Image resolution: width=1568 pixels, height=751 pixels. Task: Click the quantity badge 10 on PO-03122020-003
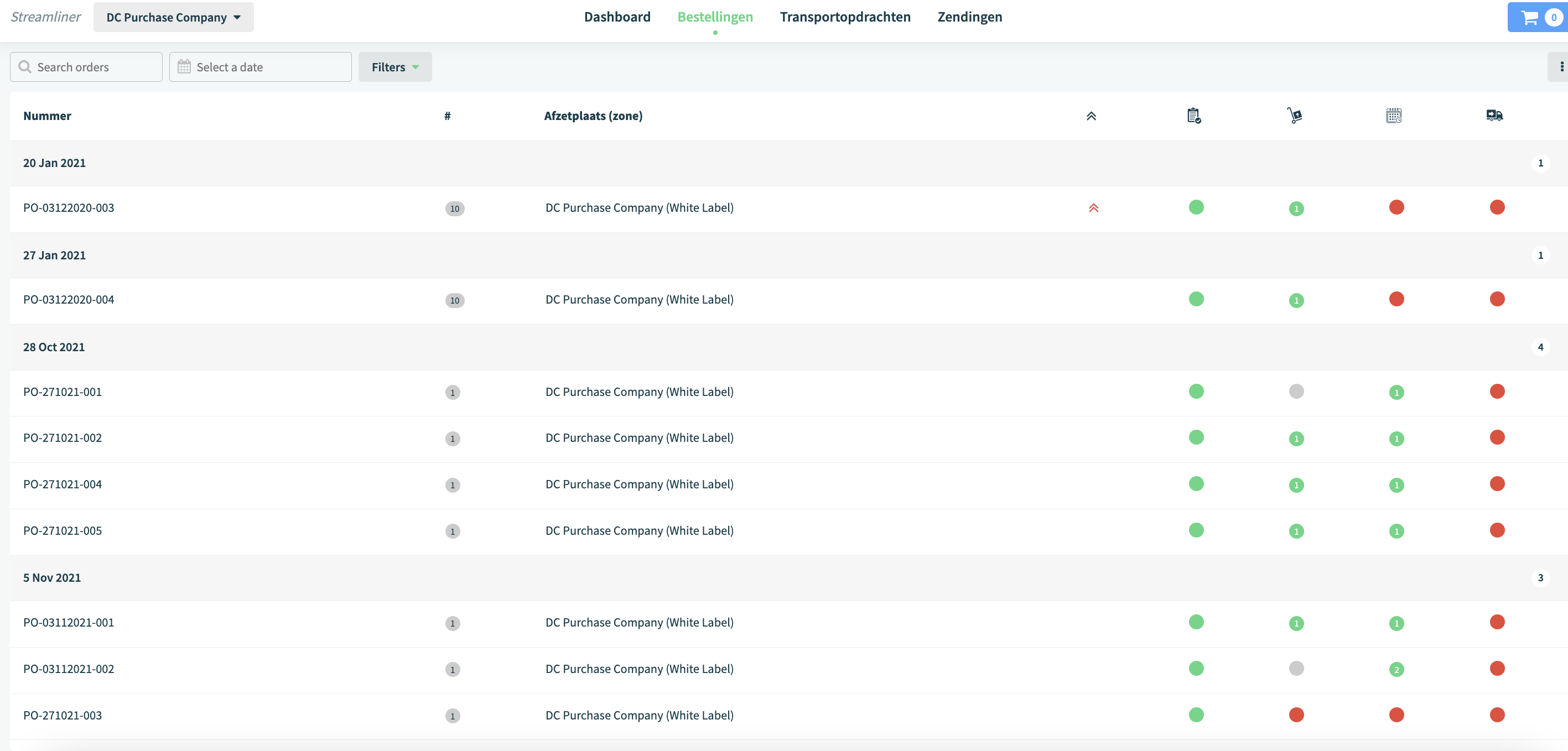point(454,208)
